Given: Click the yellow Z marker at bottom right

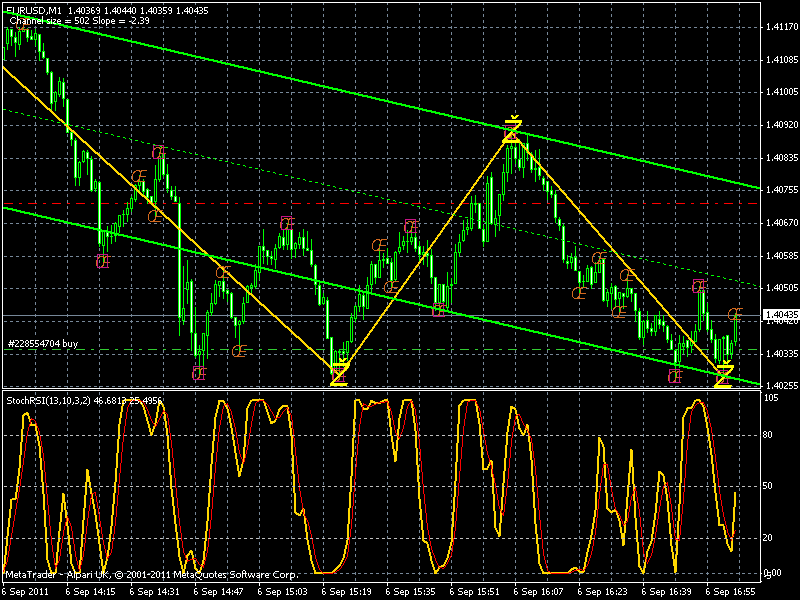Looking at the screenshot, I should pos(723,376).
